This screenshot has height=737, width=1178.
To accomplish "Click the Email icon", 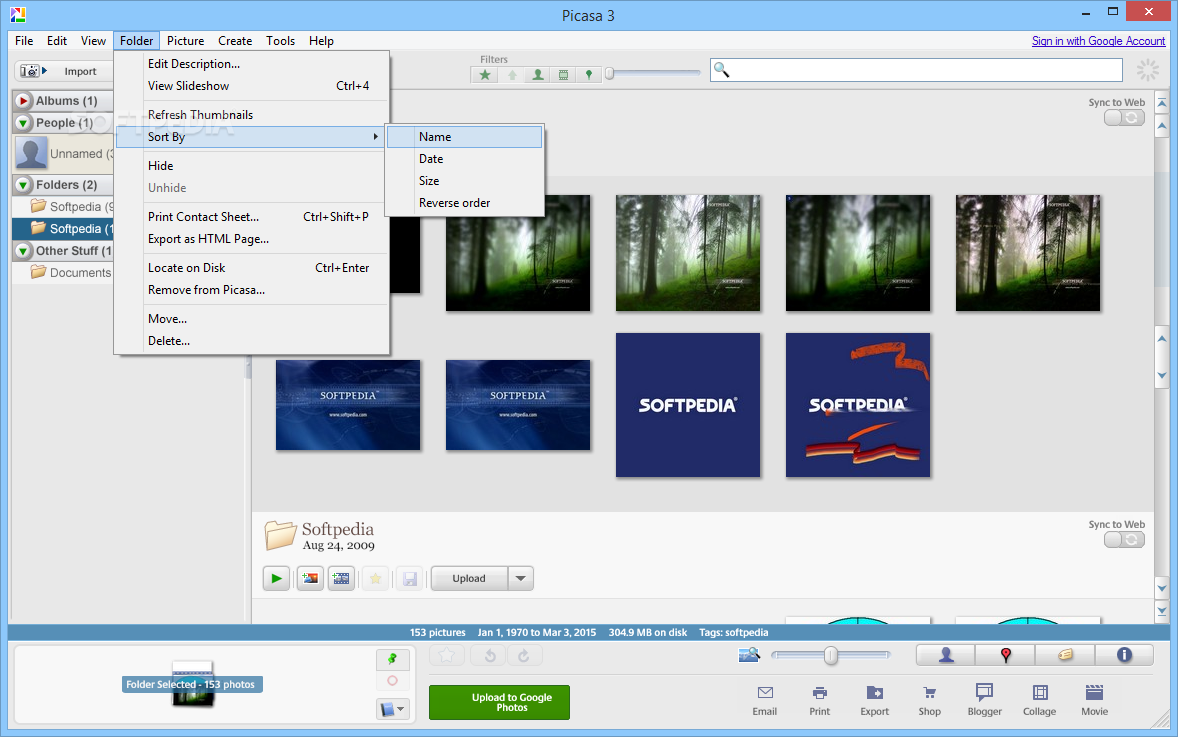I will (x=765, y=693).
